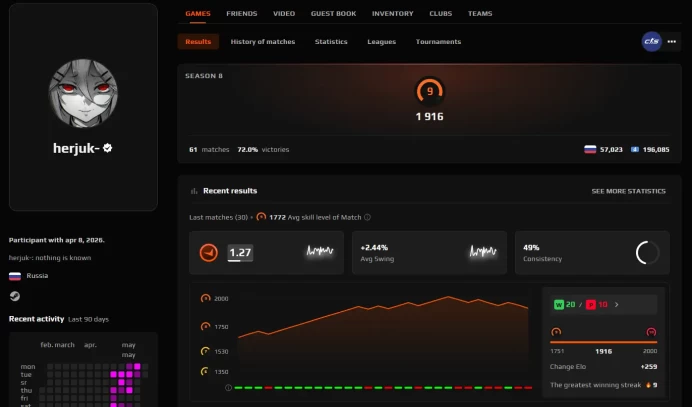Image resolution: width=692 pixels, height=407 pixels.
Task: Open the 1.27 rating card
Action: pyautogui.click(x=266, y=252)
